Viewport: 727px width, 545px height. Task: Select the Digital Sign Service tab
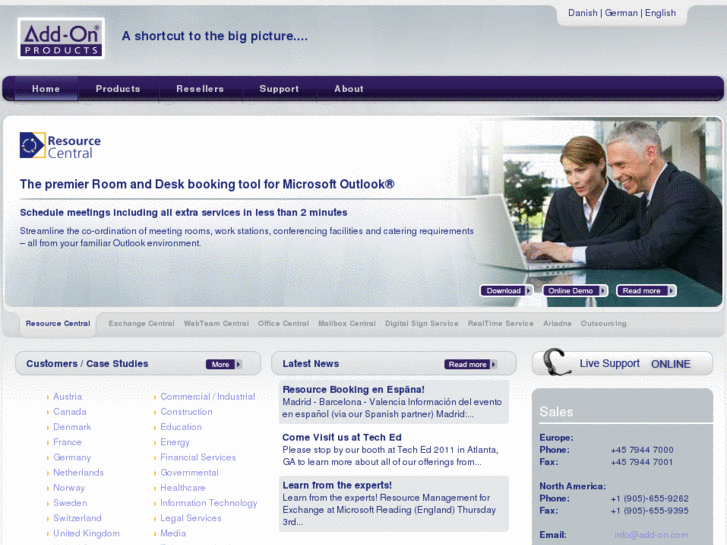point(421,323)
